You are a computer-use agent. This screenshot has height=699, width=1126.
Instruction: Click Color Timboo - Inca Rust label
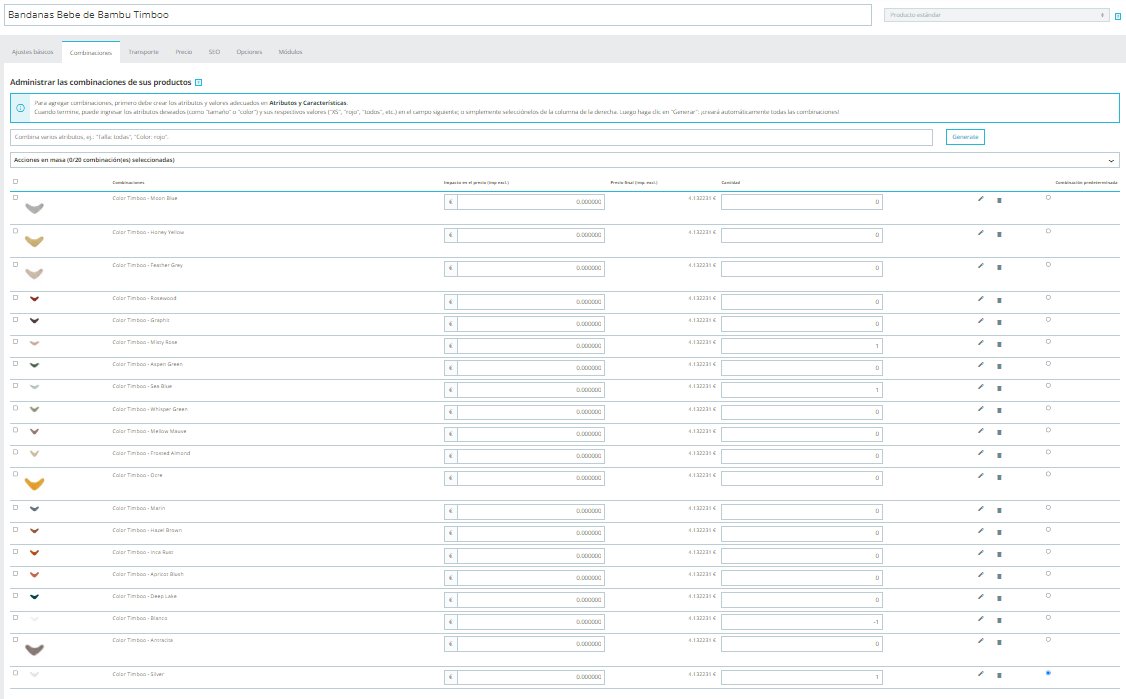143,552
